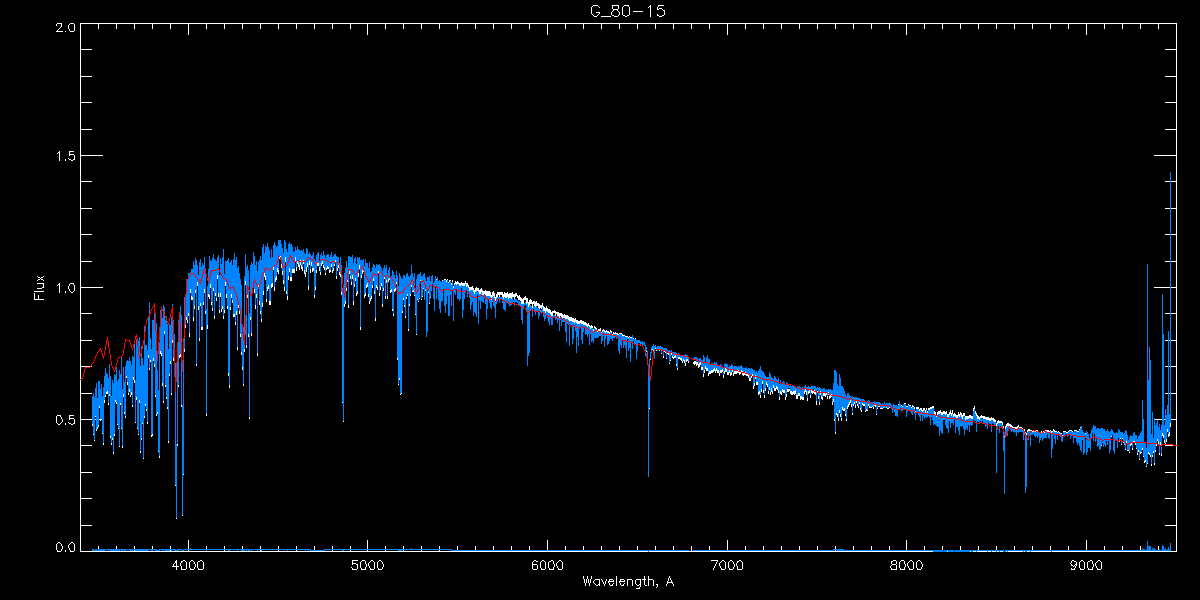Select the 5000 wavelength tick label
Viewport: 1200px width, 600px height.
coord(368,564)
